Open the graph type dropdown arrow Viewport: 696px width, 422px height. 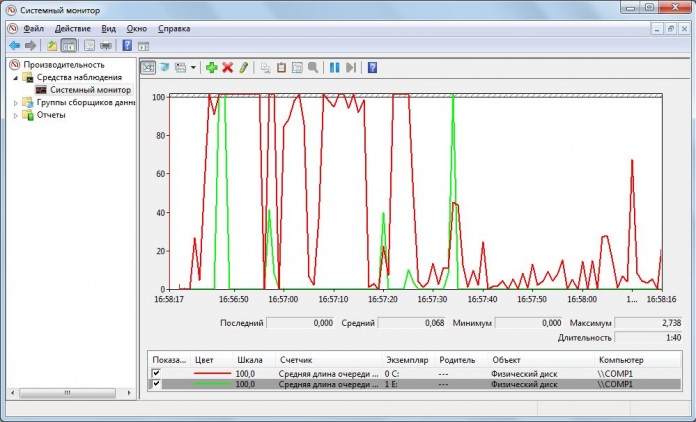pos(193,68)
